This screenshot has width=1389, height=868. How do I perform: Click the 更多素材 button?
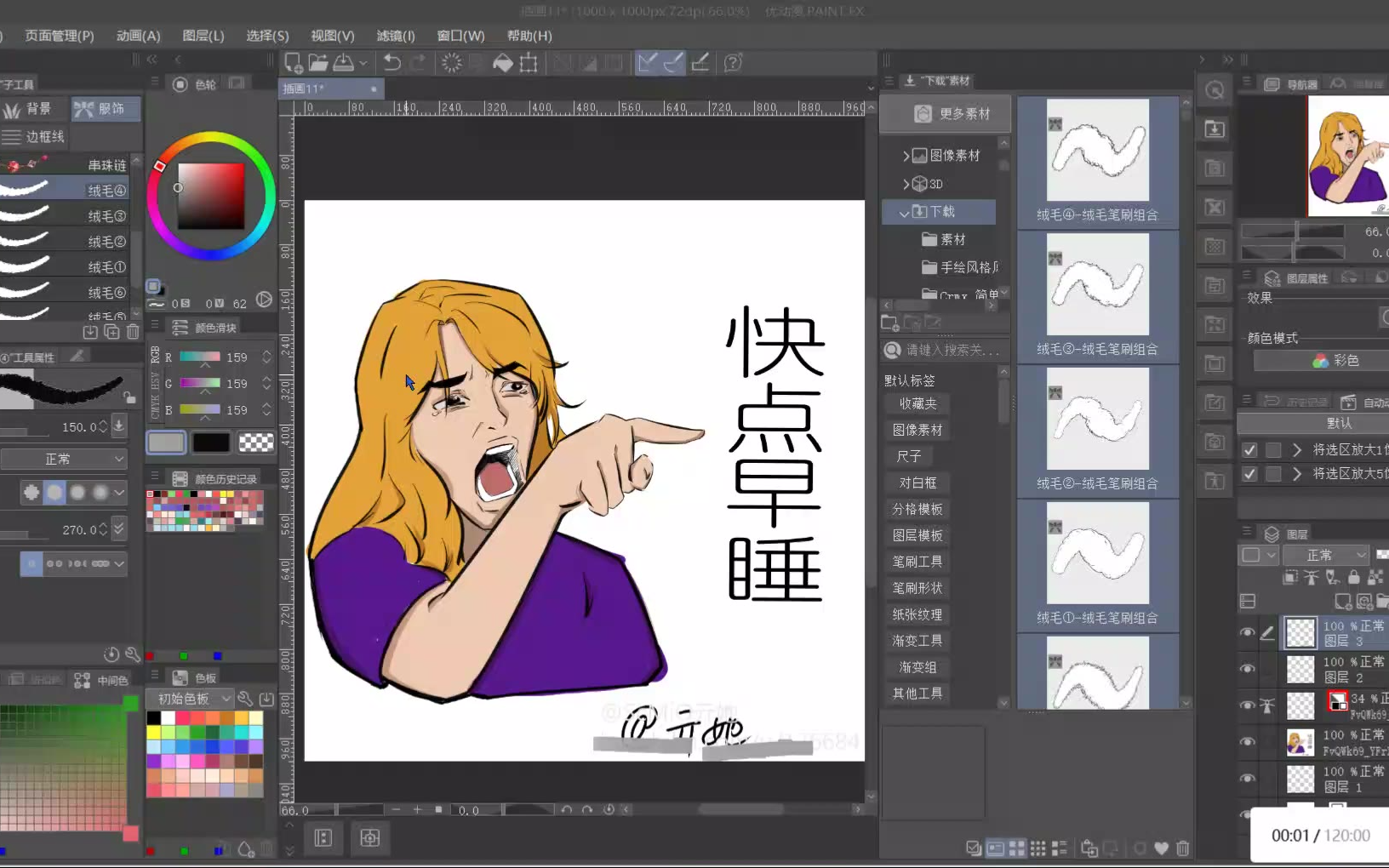[x=952, y=114]
